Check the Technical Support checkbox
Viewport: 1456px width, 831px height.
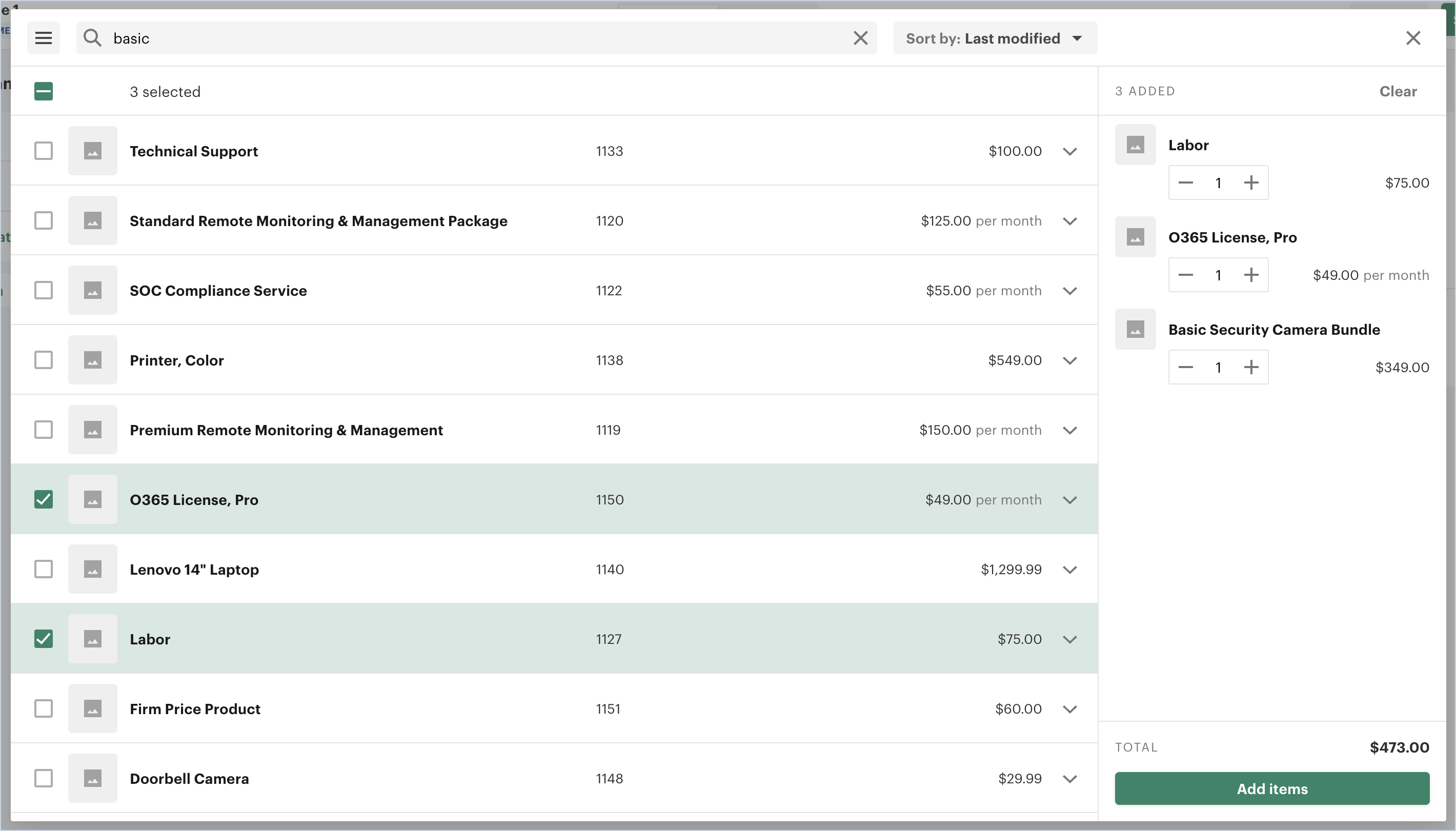pyautogui.click(x=44, y=151)
